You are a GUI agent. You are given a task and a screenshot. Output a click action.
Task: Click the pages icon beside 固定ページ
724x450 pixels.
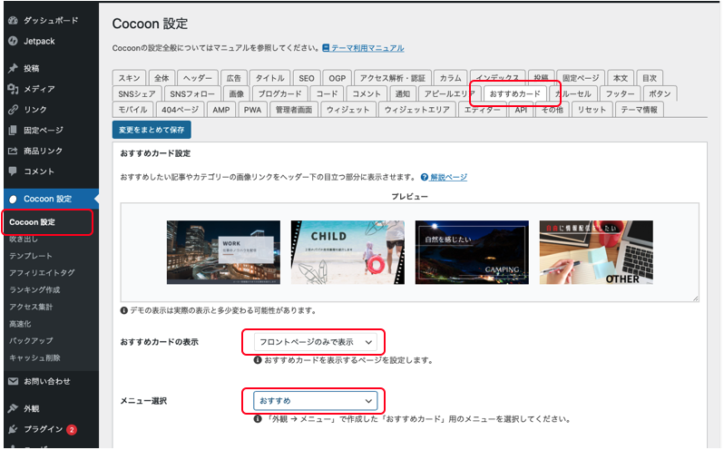point(13,130)
